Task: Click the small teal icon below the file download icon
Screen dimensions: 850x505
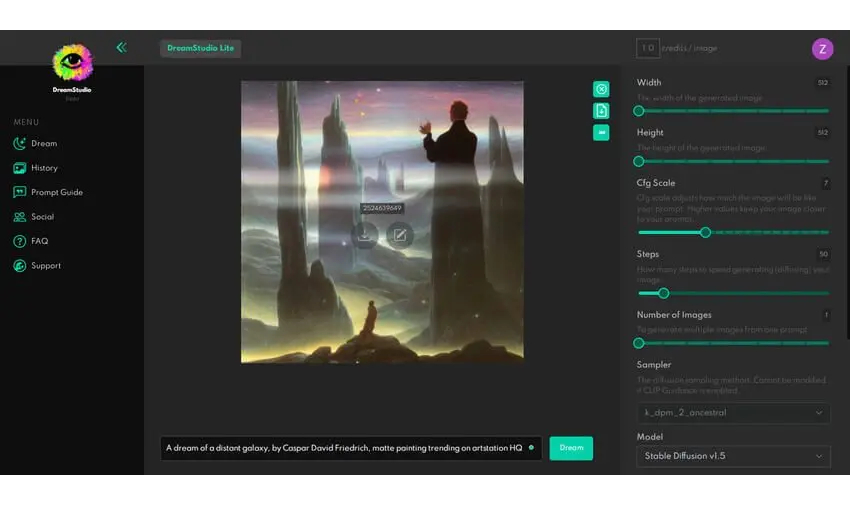Action: click(601, 132)
